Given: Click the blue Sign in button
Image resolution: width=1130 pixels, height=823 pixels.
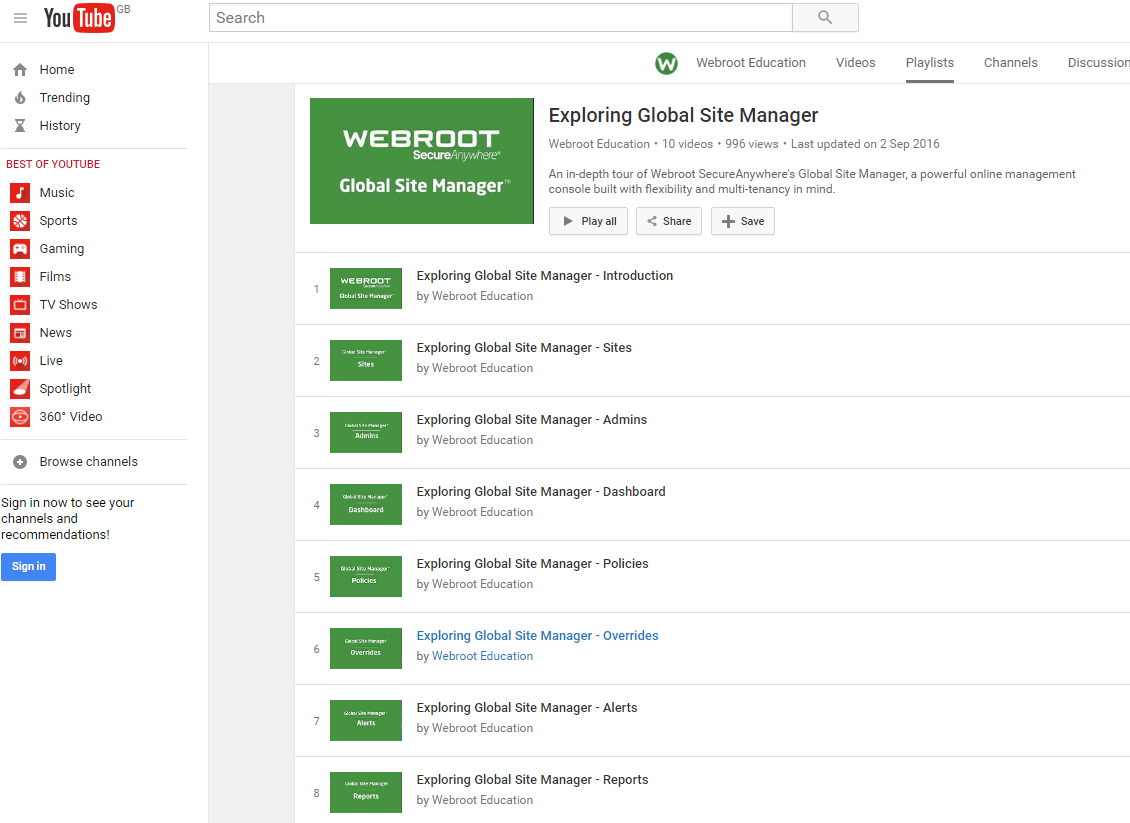Looking at the screenshot, I should tap(28, 566).
